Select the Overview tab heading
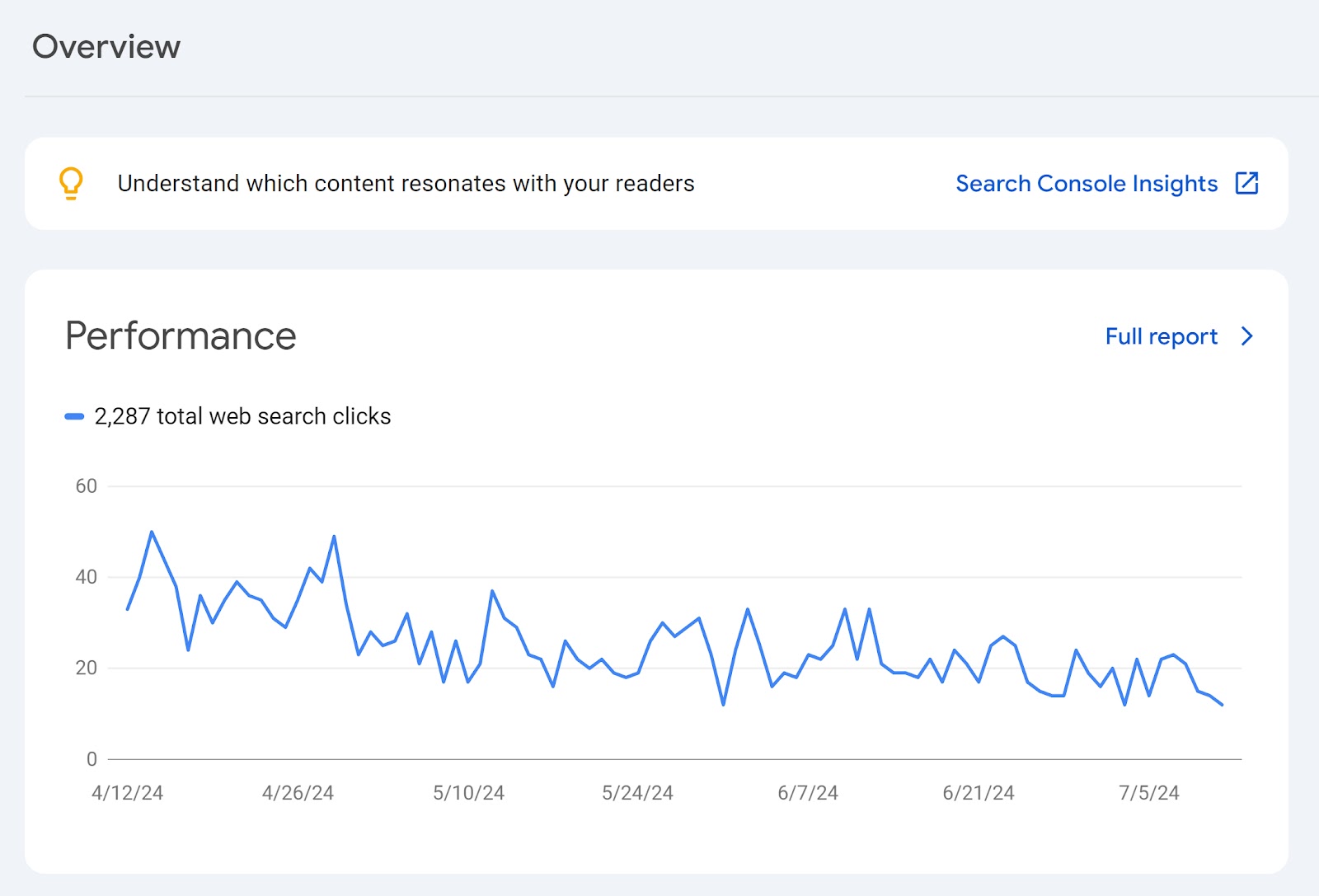Viewport: 1319px width, 896px height. [x=106, y=47]
